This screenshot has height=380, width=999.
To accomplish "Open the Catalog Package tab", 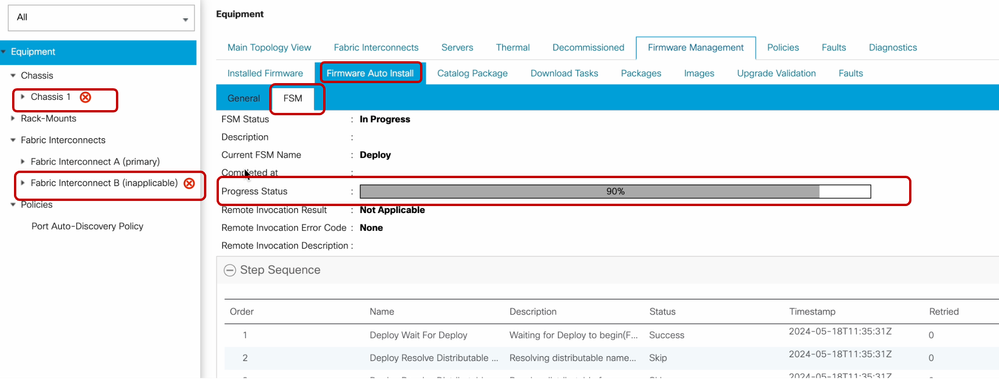I will point(472,73).
